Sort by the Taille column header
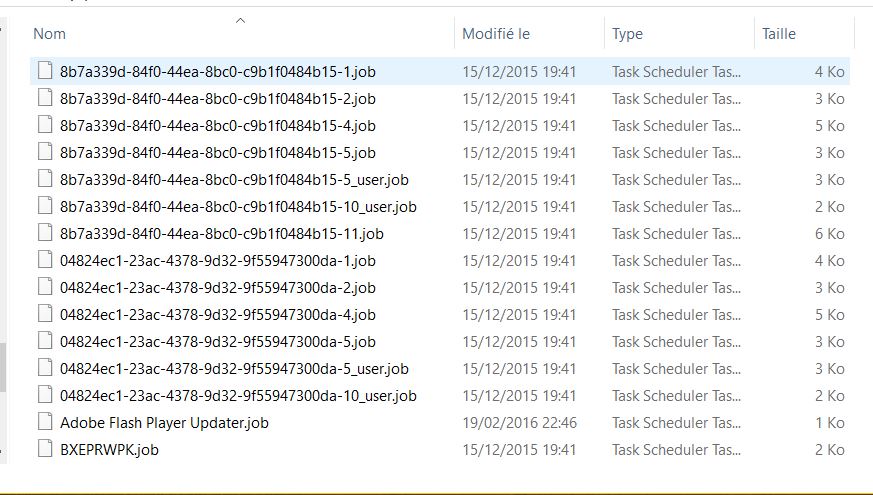Viewport: 873px width, 495px height. 779,34
